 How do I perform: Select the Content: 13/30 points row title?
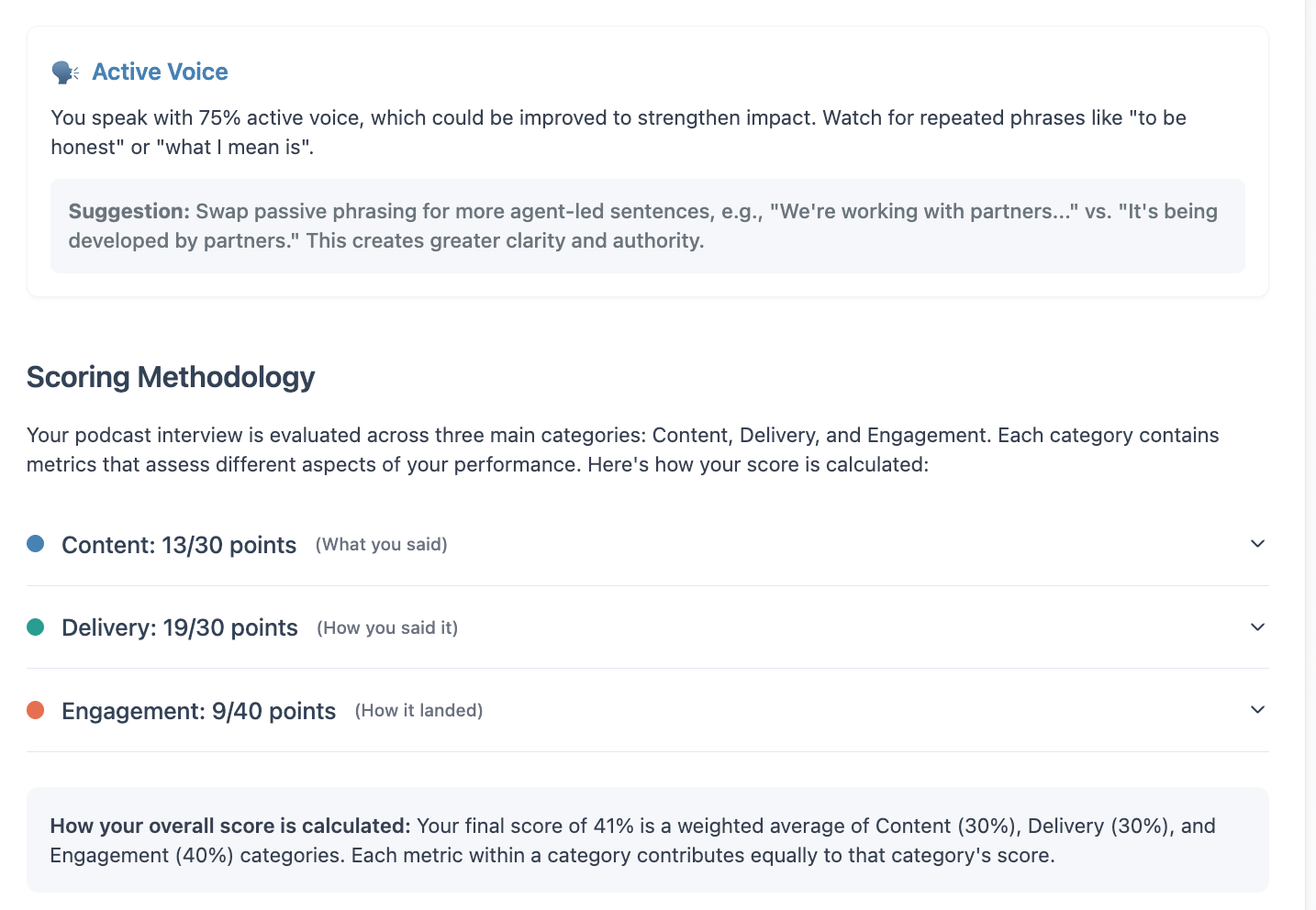tap(179, 545)
